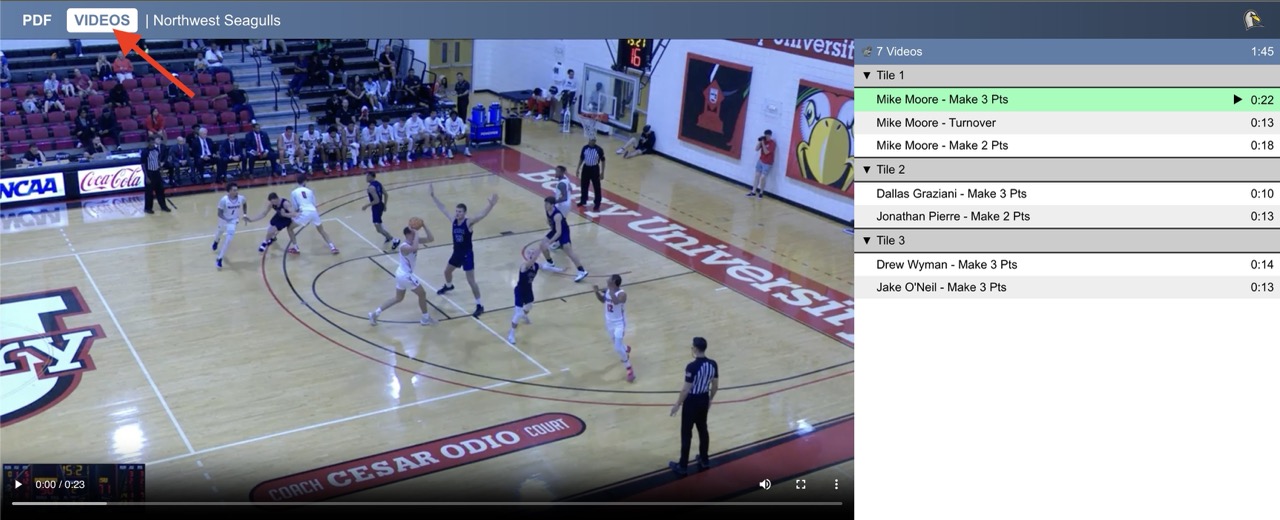1280x520 pixels.
Task: Collapse the Tile 2 section
Action: (x=867, y=170)
